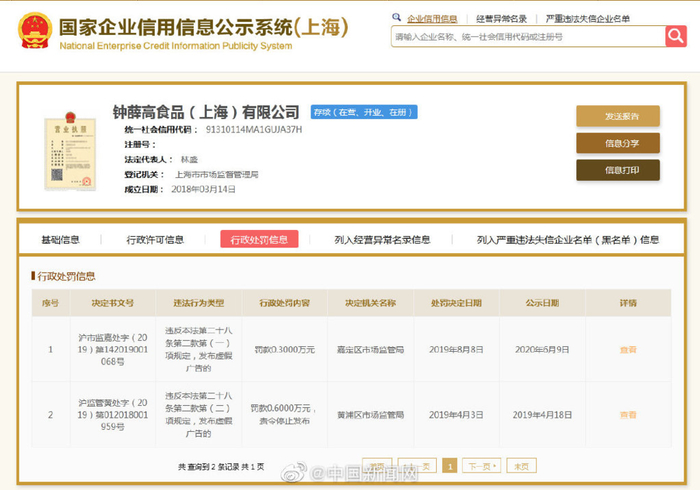700x490 pixels.
Task: Click the company name 钟薛高食品（上海）有限公司
Action: [206, 112]
